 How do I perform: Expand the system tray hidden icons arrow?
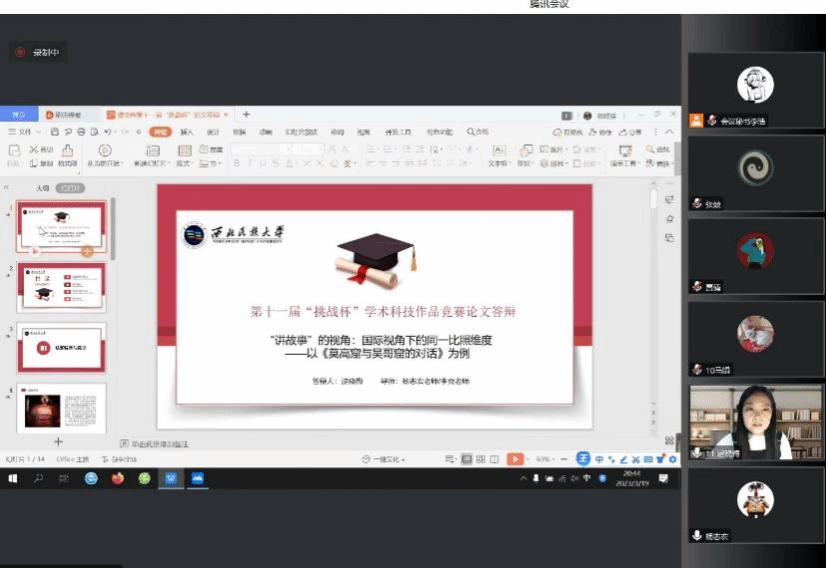click(x=523, y=479)
